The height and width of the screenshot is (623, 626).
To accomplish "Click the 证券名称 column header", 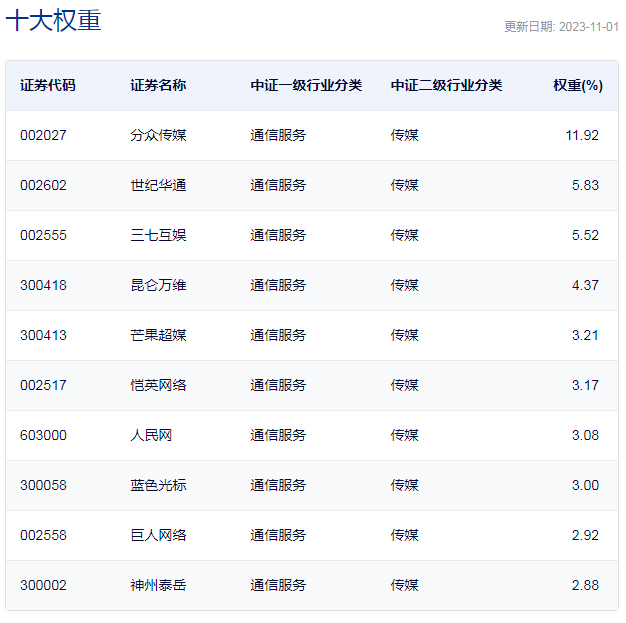I will coord(158,86).
